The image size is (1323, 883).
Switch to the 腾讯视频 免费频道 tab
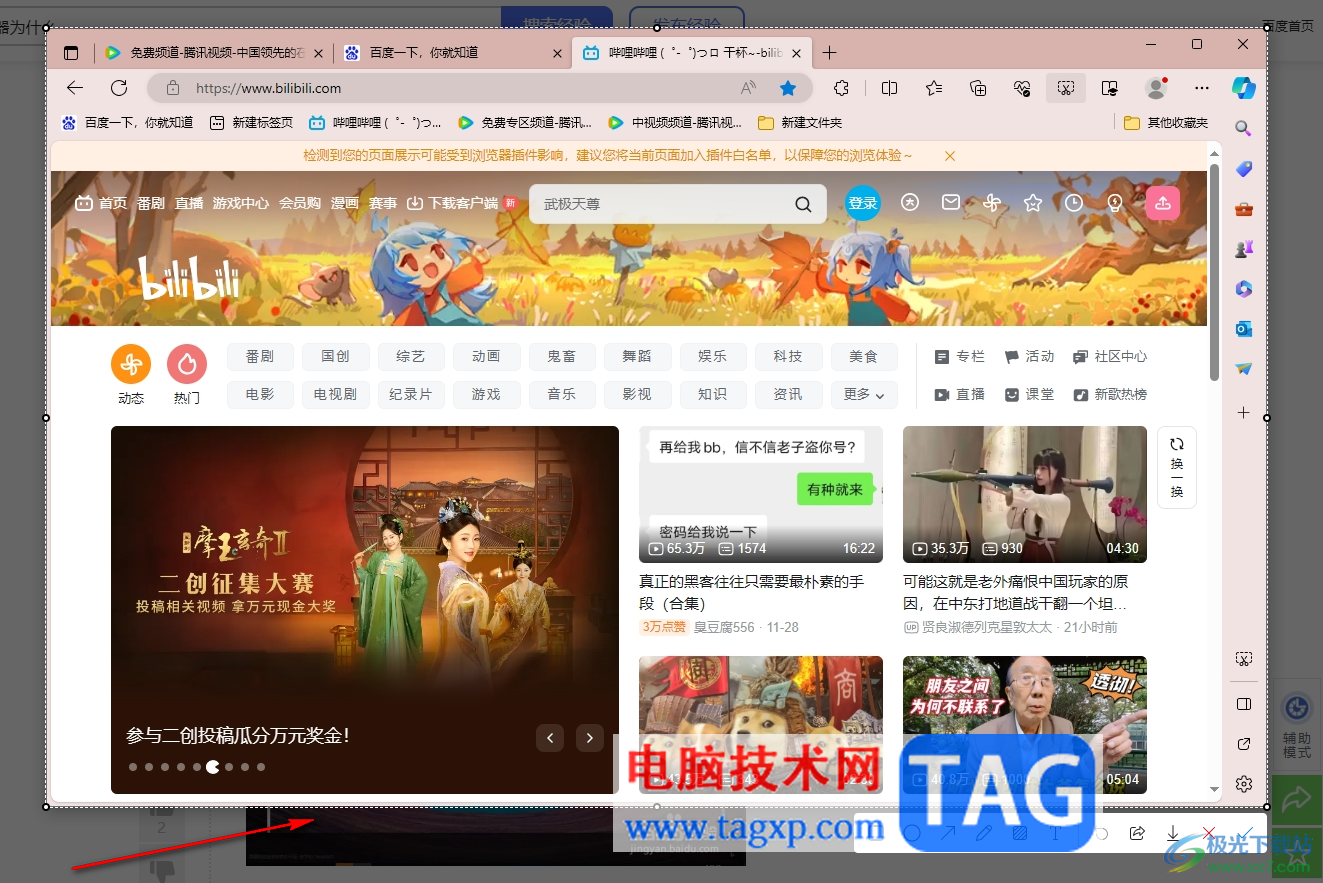[215, 53]
